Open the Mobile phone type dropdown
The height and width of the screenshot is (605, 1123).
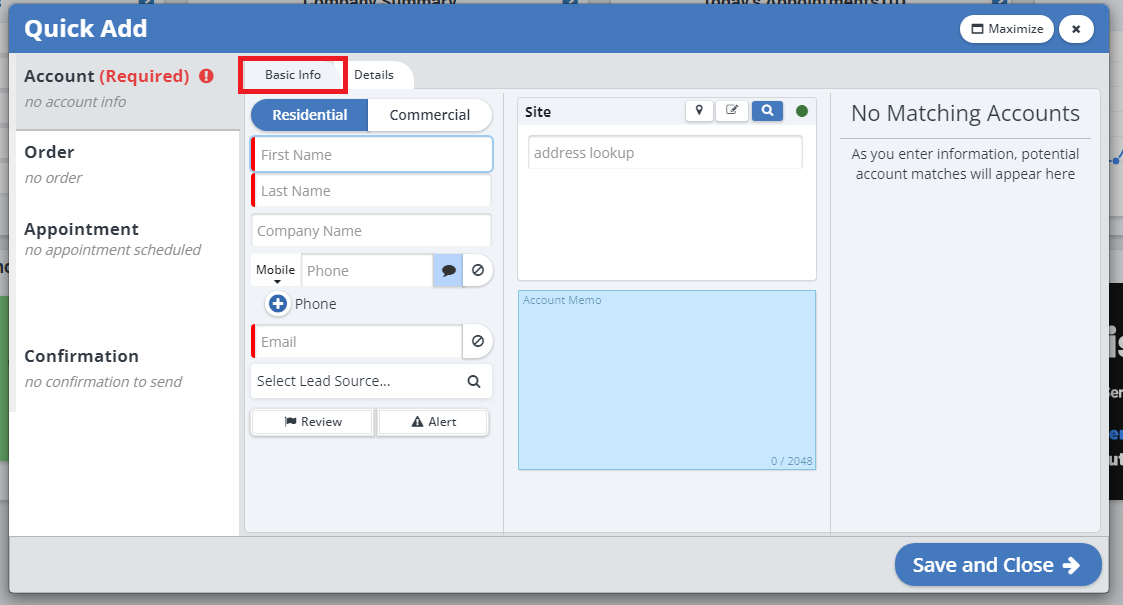point(276,271)
